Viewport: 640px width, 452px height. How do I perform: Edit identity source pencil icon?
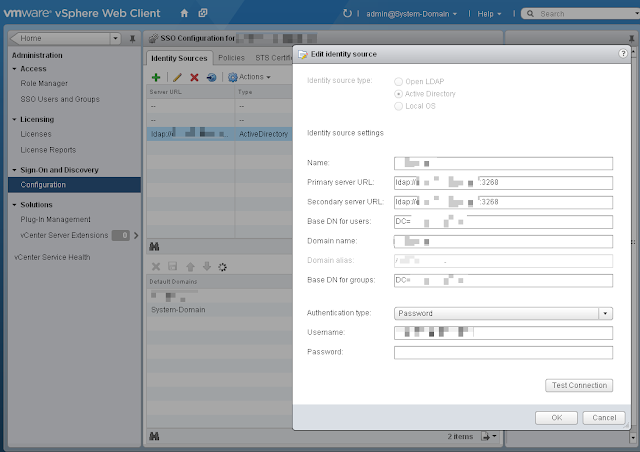point(177,77)
